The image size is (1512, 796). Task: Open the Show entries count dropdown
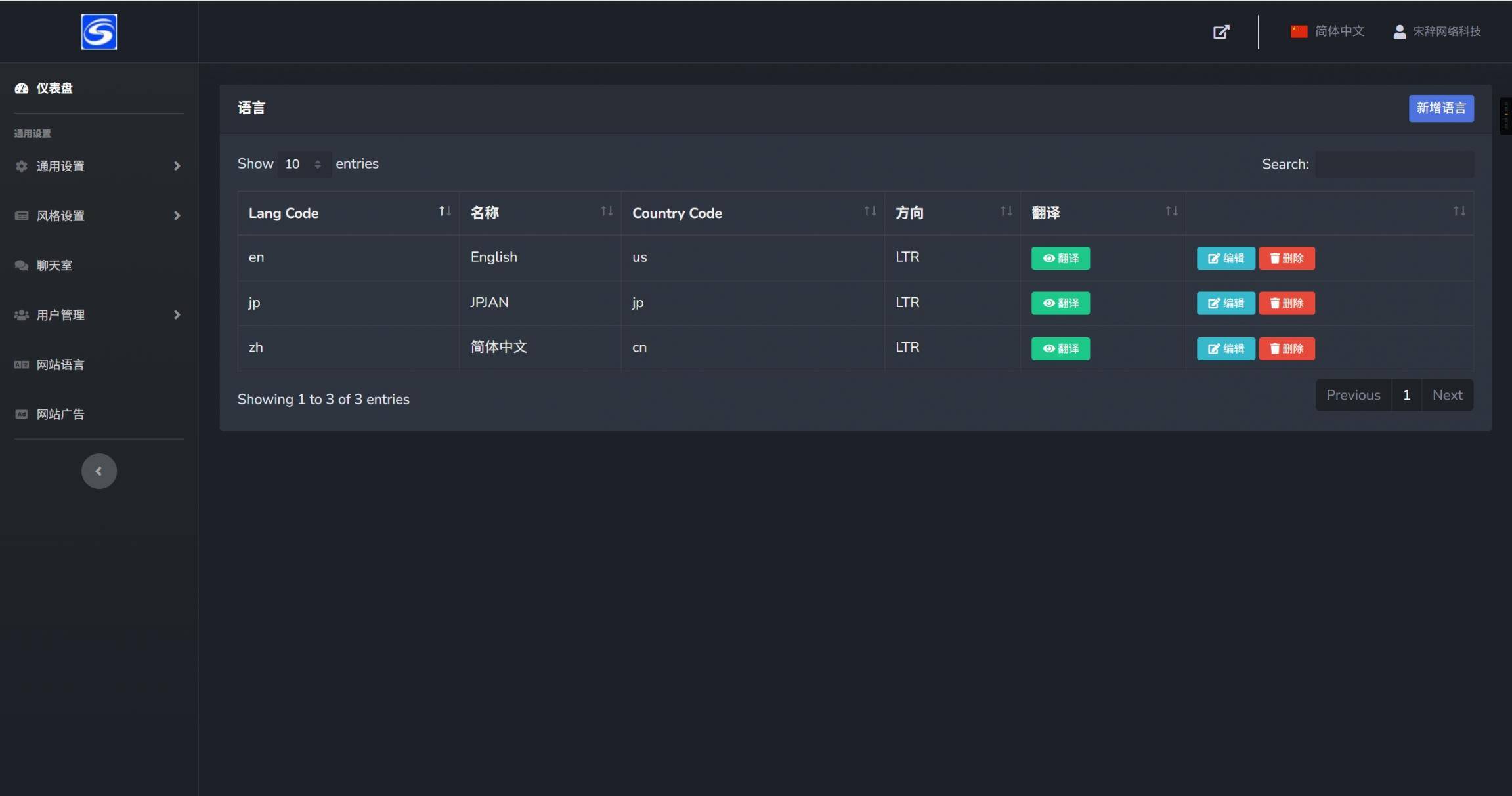click(303, 164)
